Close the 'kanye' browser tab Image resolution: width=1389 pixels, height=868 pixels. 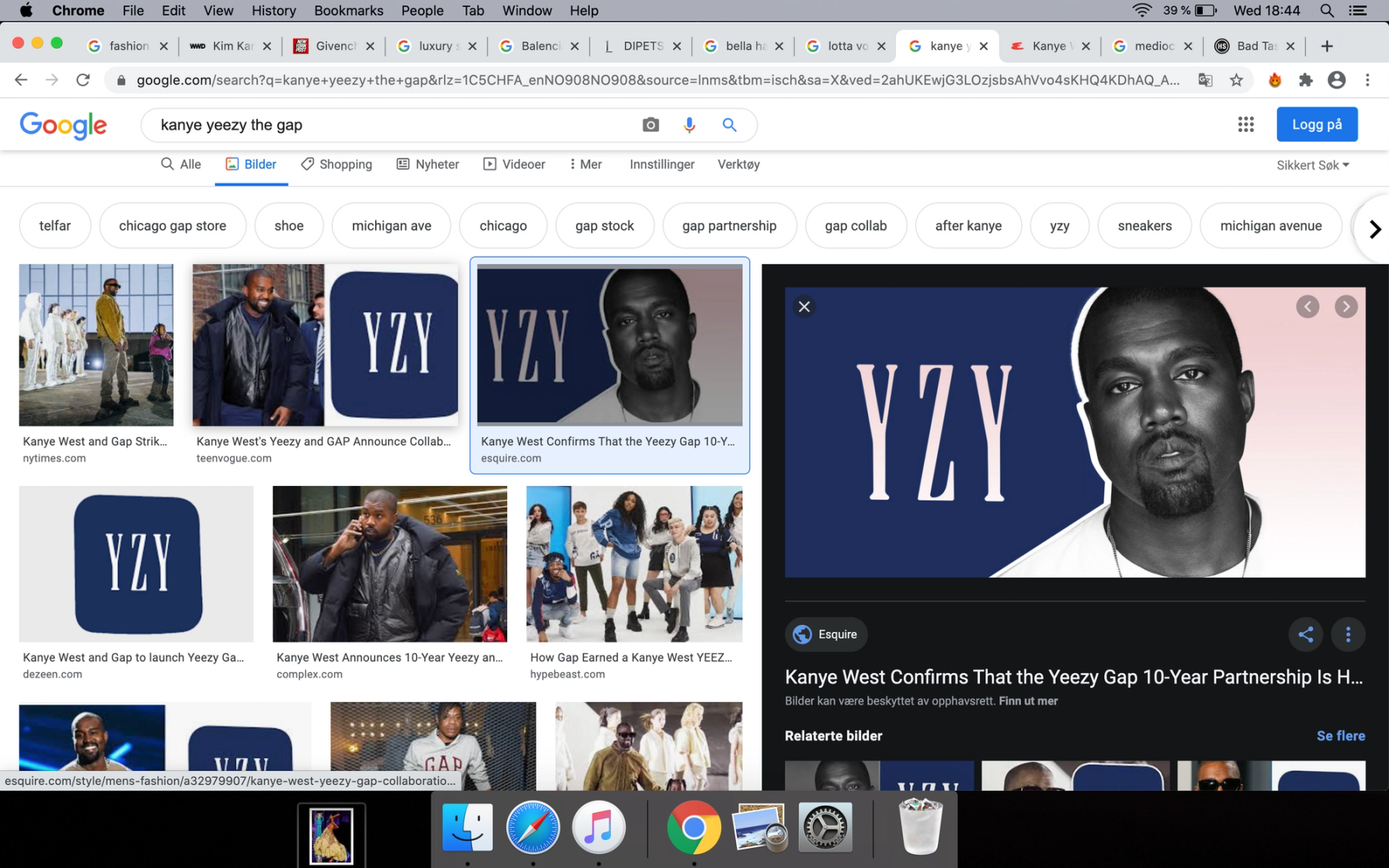[983, 46]
